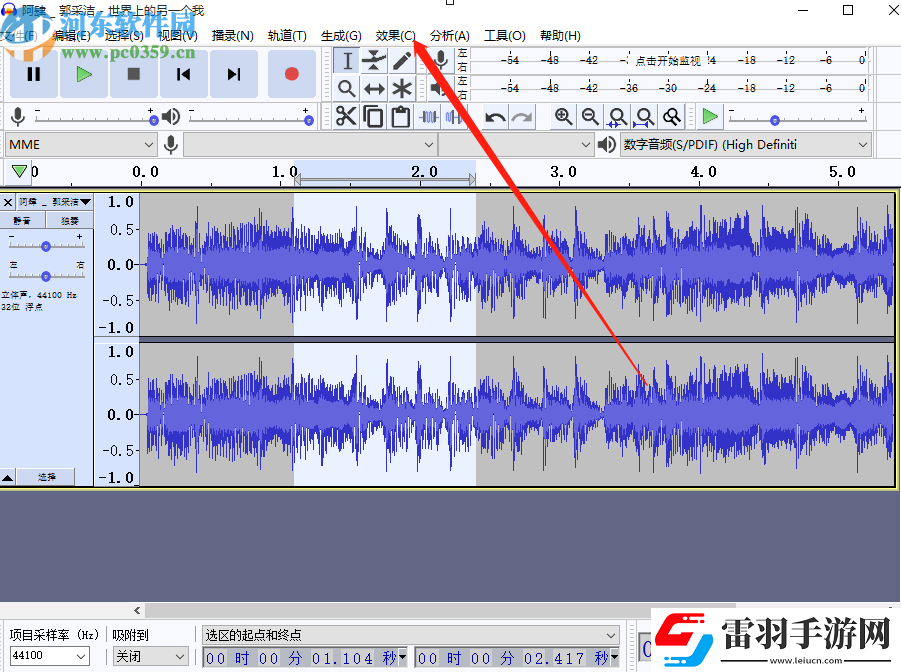901x672 pixels.
Task: Cut selection with the scissors icon
Action: click(x=346, y=117)
